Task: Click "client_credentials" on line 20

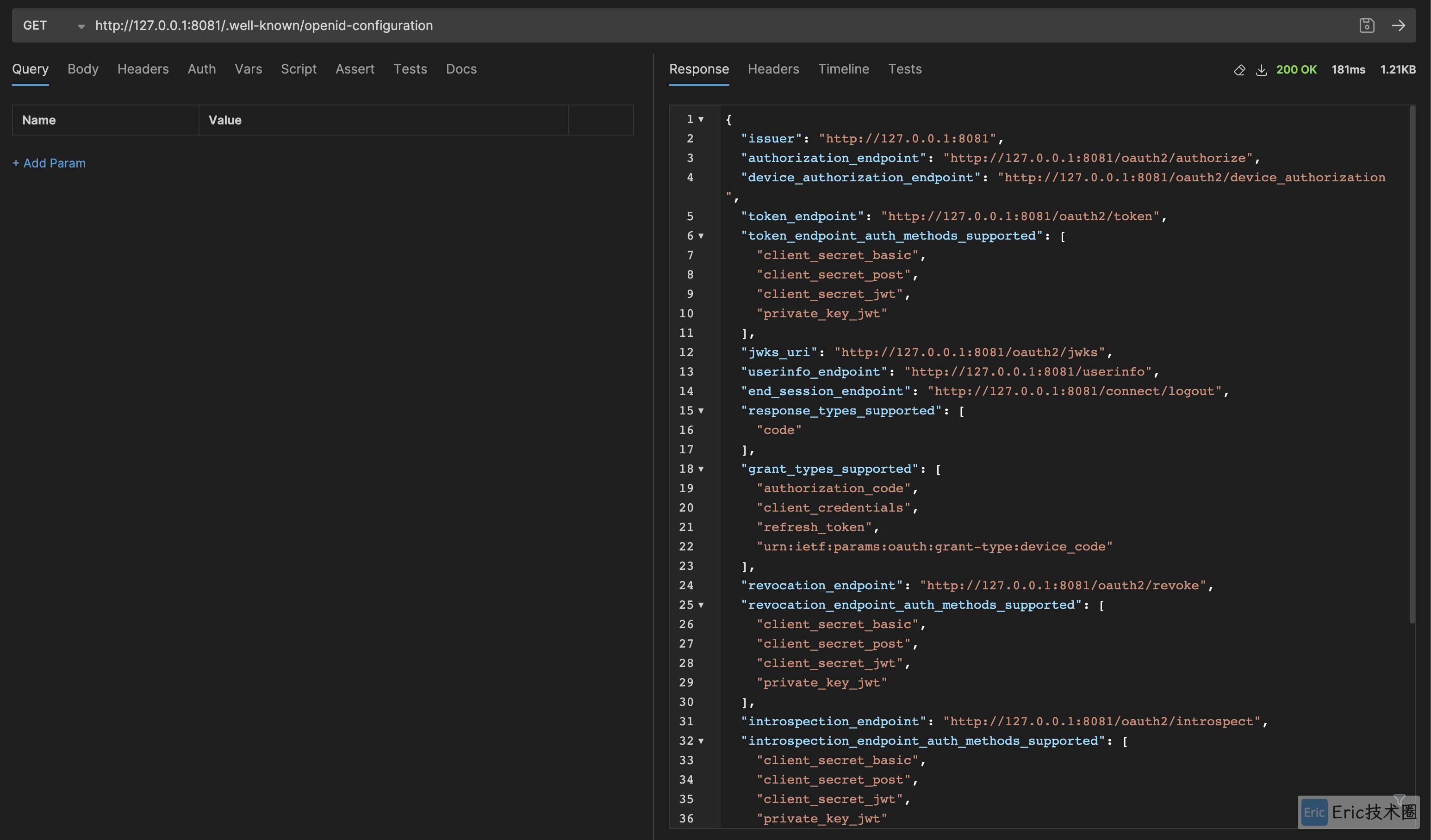Action: point(834,508)
